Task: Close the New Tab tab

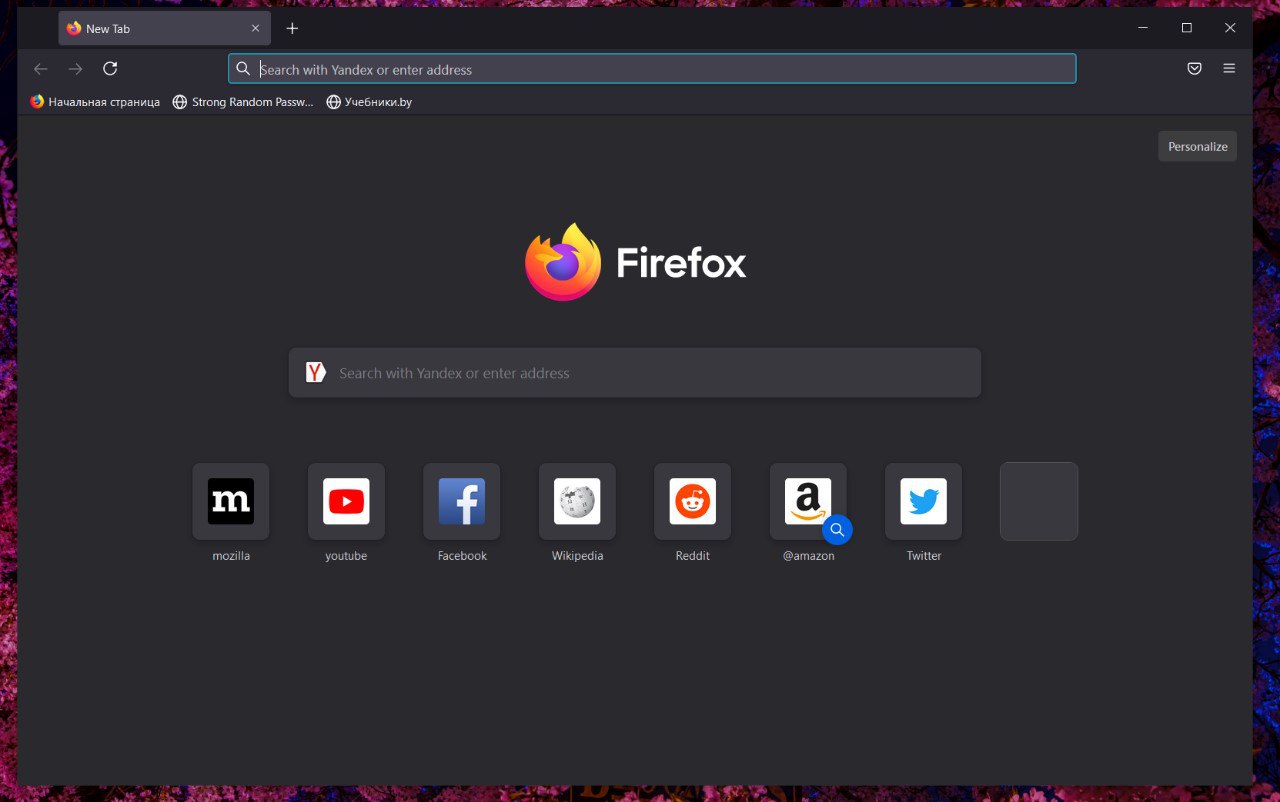Action: point(255,29)
